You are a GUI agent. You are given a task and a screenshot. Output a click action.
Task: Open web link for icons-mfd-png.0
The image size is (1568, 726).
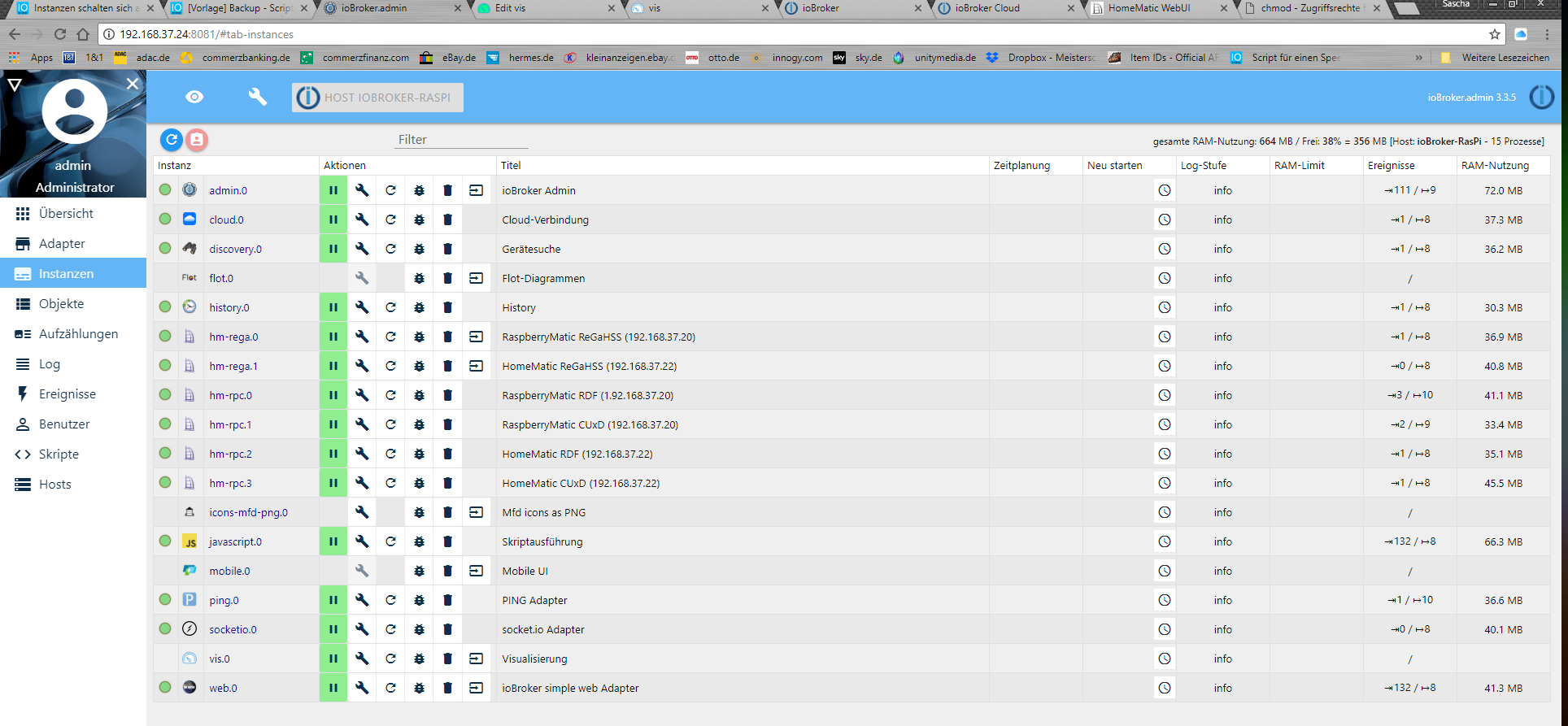476,512
